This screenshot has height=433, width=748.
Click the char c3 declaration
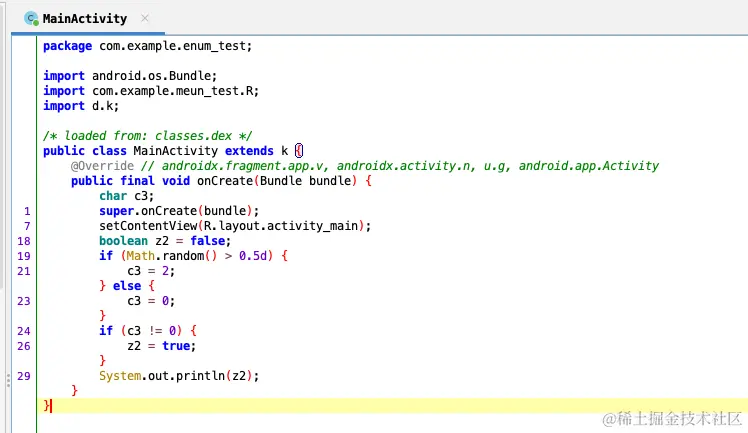126,196
